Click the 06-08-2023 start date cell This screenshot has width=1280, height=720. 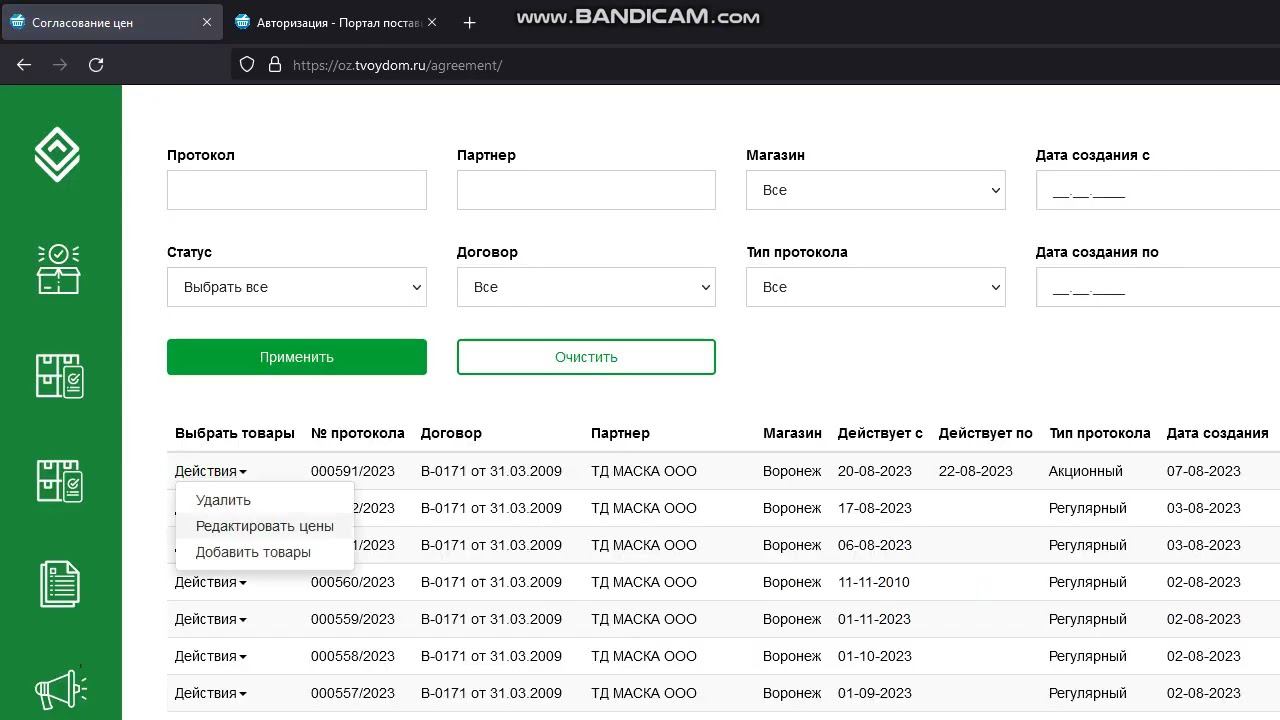pos(875,545)
